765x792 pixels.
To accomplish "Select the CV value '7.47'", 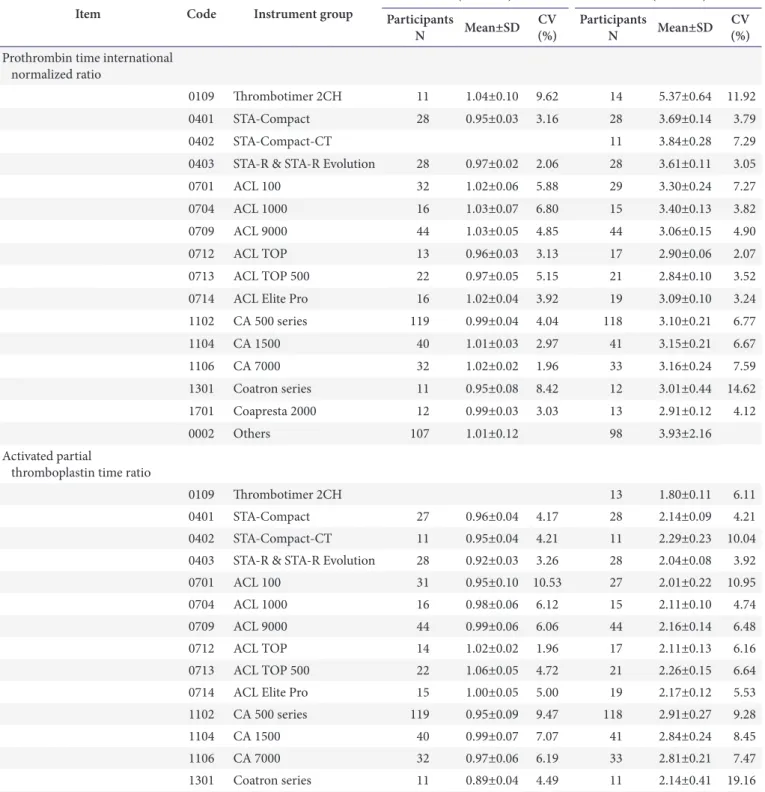I will pos(744,758).
